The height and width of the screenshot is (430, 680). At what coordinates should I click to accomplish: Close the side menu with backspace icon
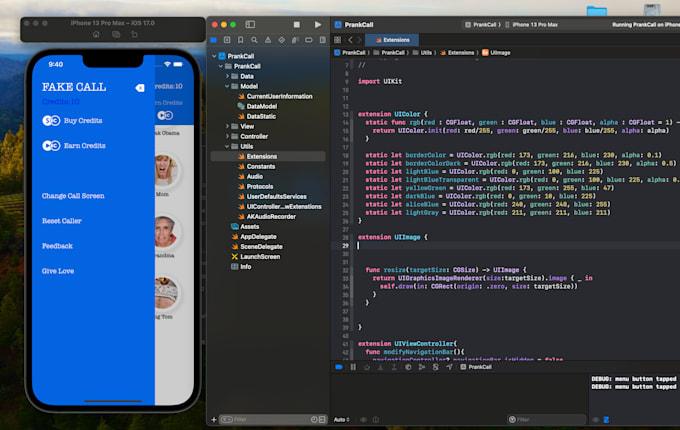point(139,88)
